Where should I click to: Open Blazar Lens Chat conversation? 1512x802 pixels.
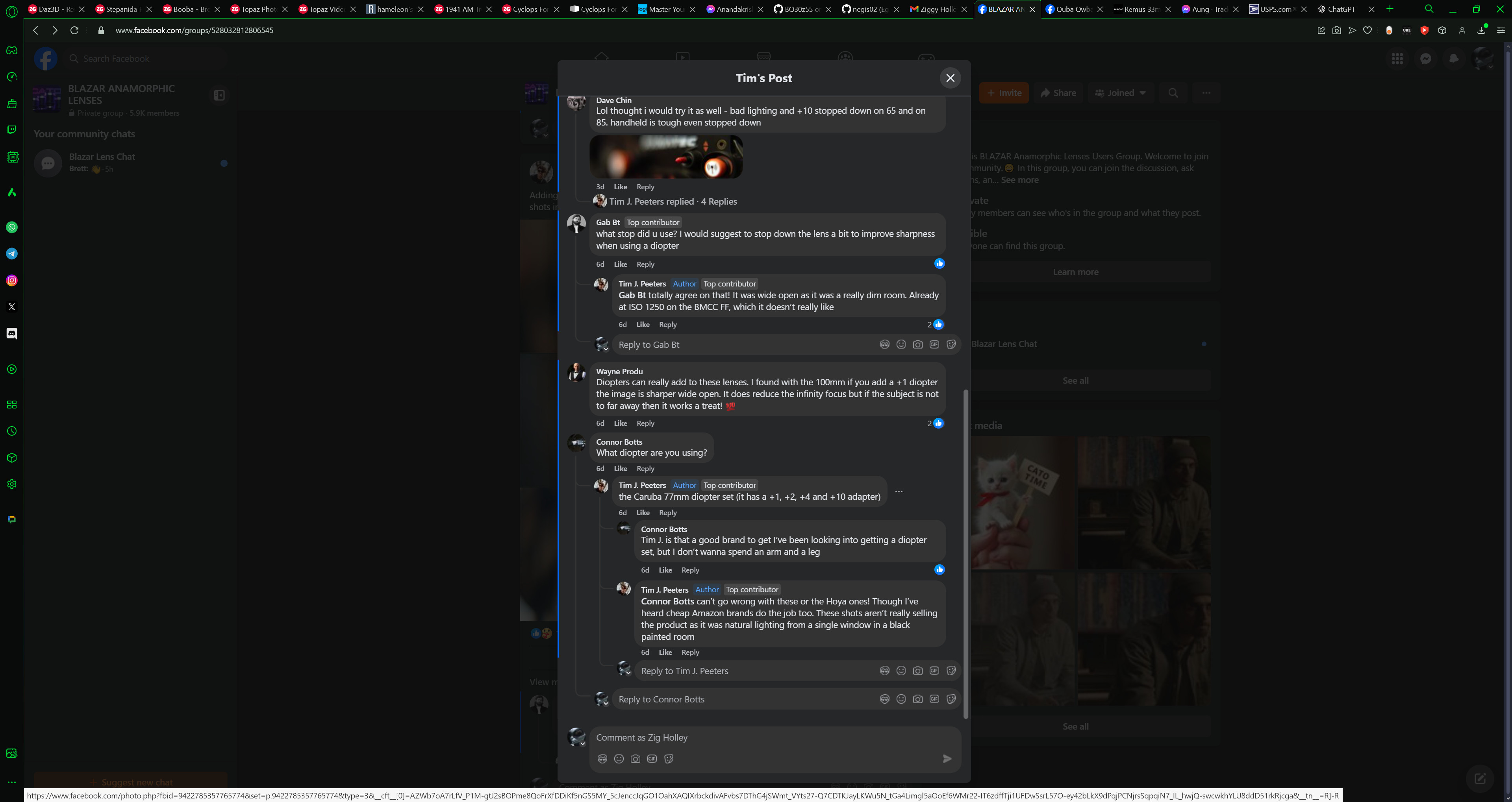(130, 163)
